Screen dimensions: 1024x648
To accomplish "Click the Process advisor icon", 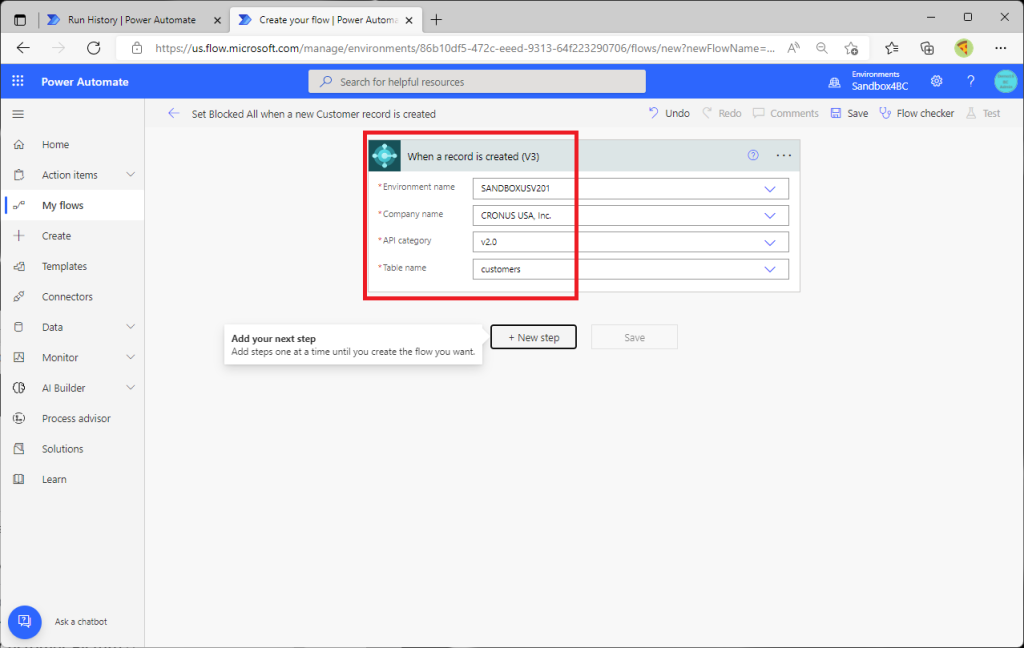I will [x=19, y=418].
